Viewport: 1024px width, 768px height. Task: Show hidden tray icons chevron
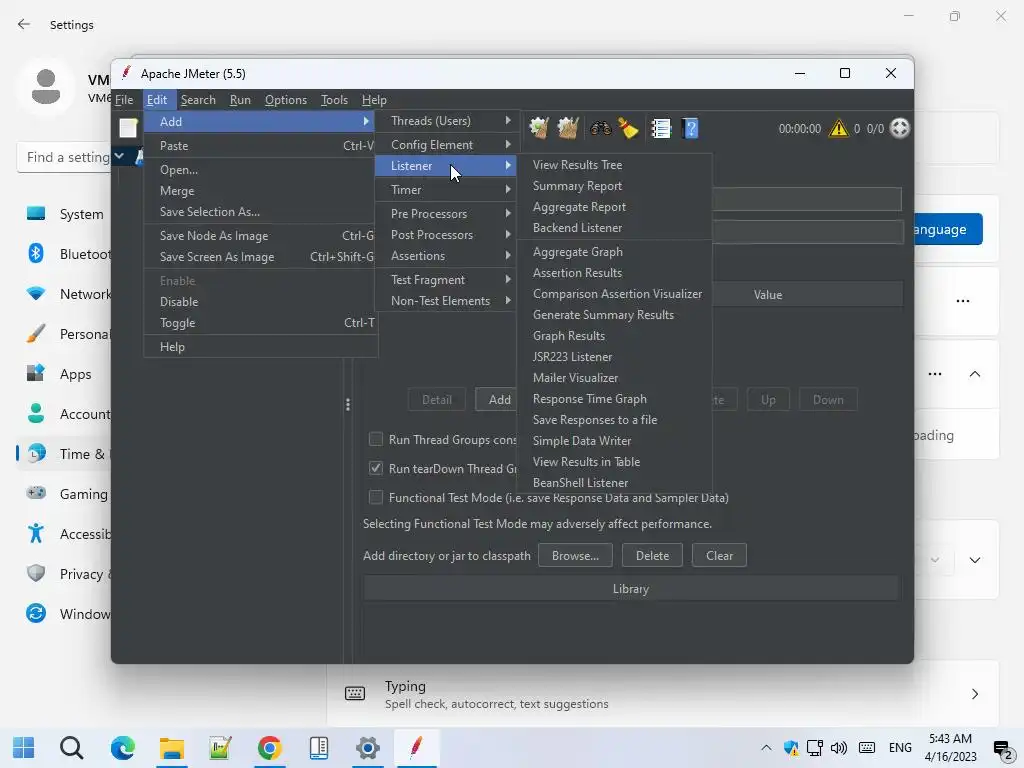click(766, 748)
